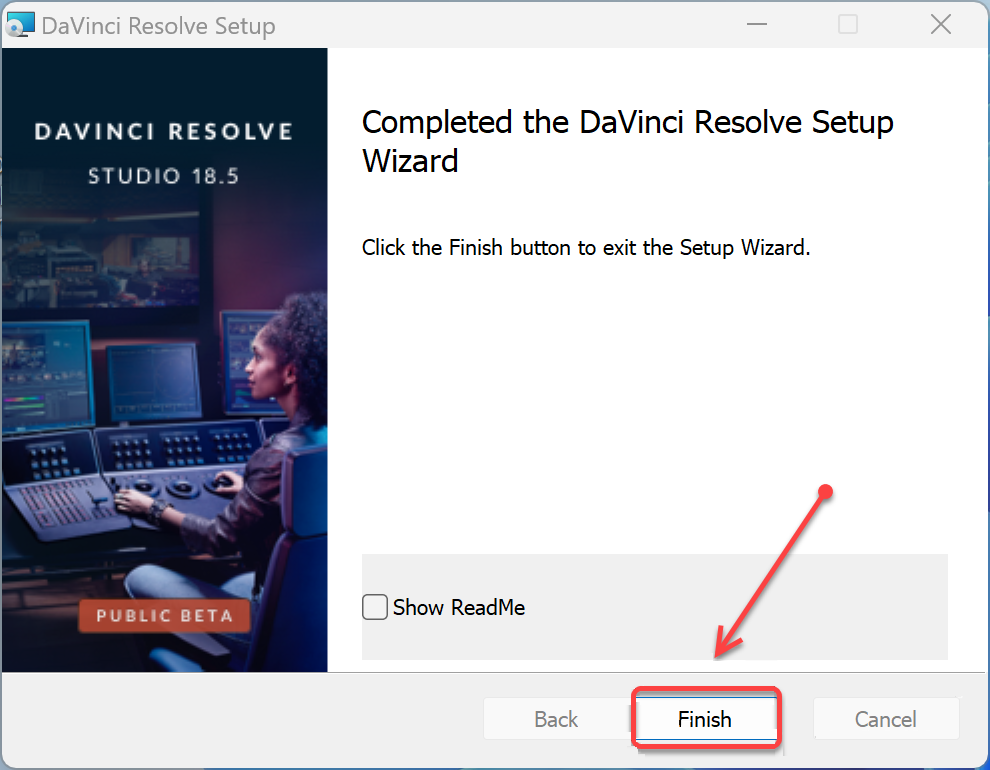Click the Finish button

tap(705, 718)
